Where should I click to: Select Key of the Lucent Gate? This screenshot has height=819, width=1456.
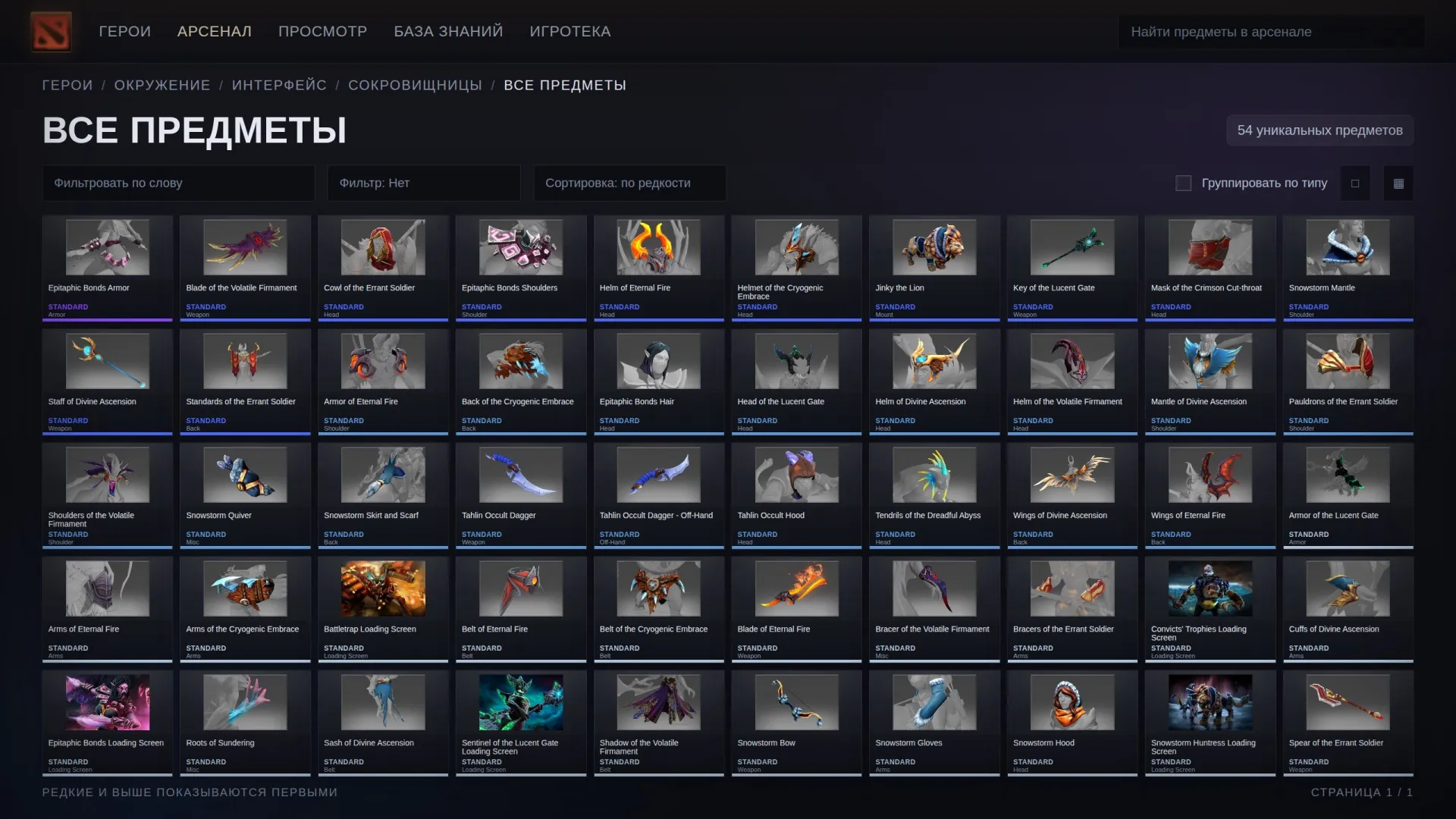point(1072,268)
